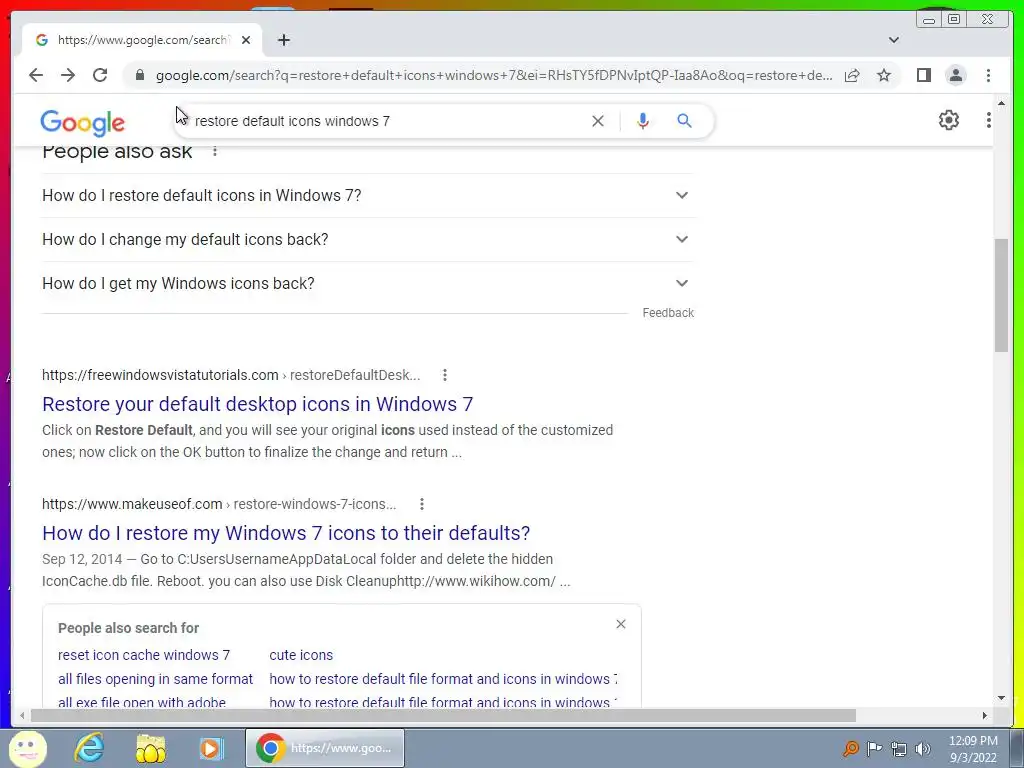
Task: Go to Google home via logo
Action: click(x=82, y=123)
